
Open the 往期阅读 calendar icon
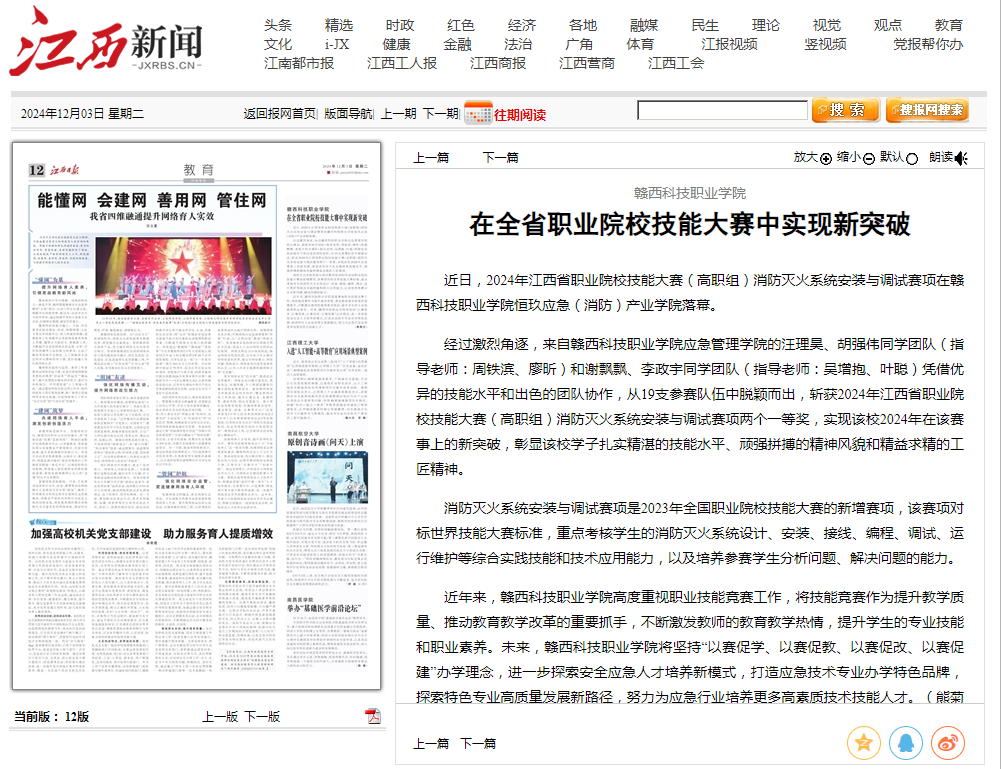(478, 113)
